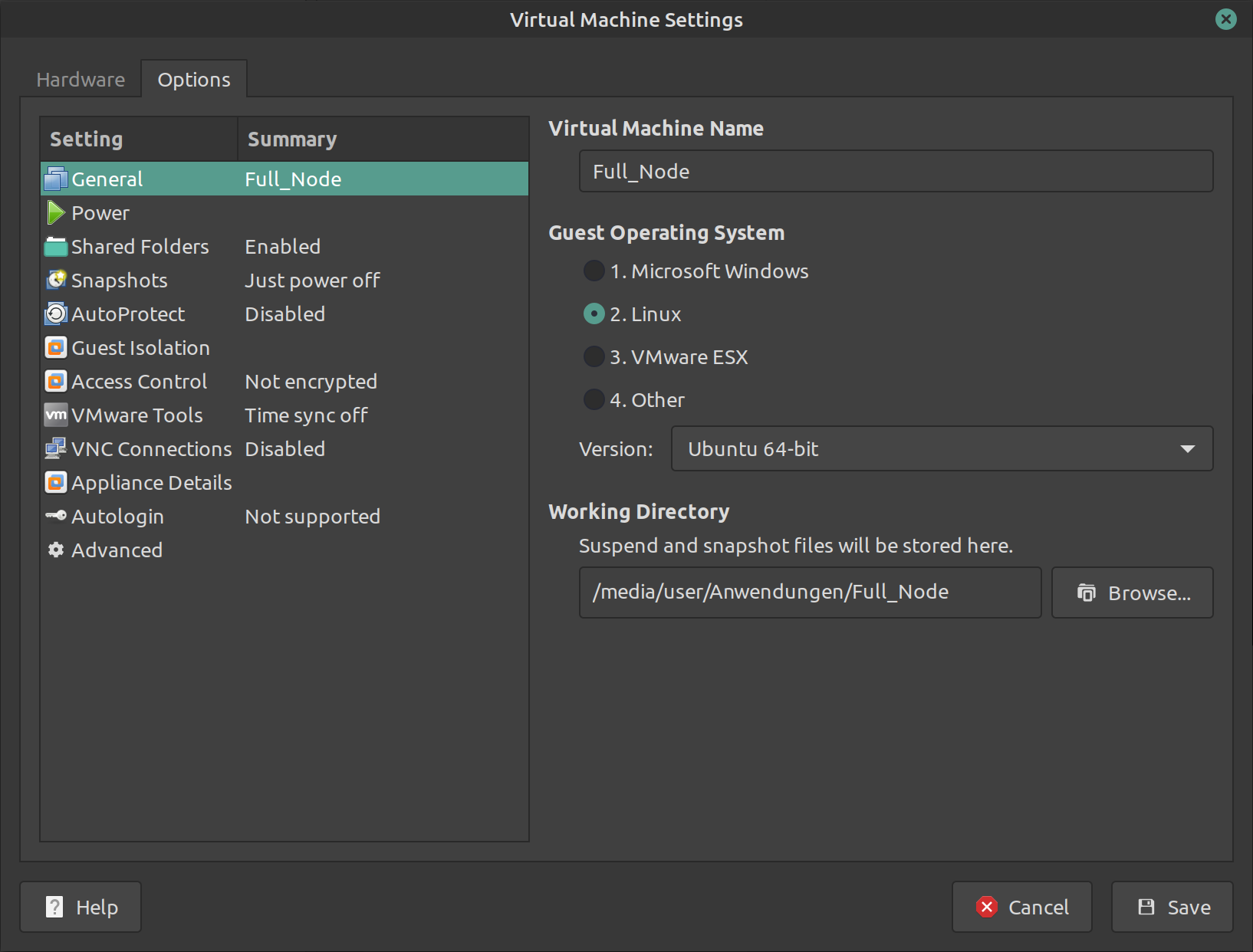
Task: Open the Version dropdown showing Ubuntu 64-bit
Action: click(x=942, y=448)
